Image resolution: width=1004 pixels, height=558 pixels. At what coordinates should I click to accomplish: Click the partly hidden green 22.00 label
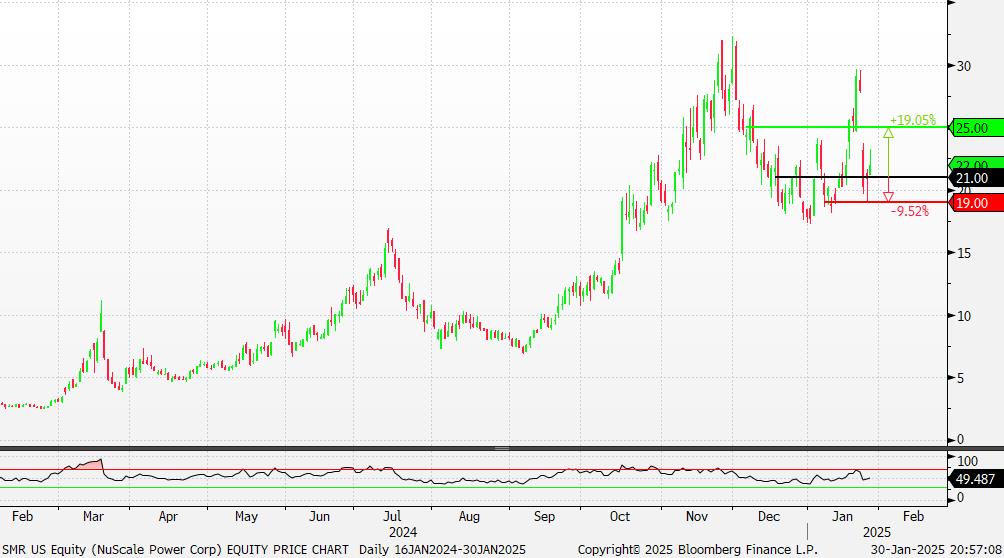(976, 163)
